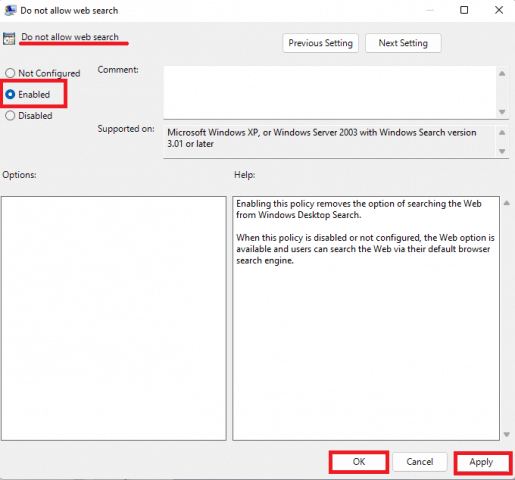The image size is (515, 480).
Task: Select the Enabled radio button
Action: pyautogui.click(x=10, y=94)
